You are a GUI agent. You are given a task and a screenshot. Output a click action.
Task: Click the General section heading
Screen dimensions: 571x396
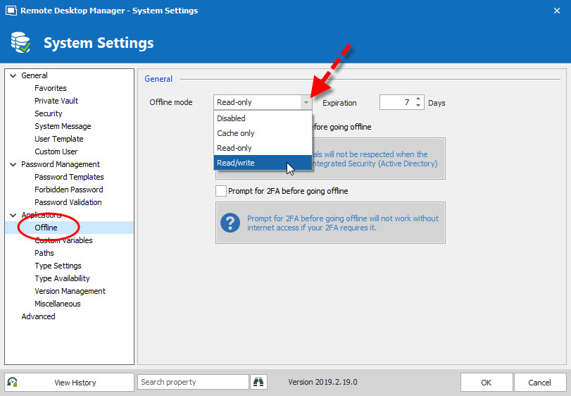pyautogui.click(x=158, y=79)
